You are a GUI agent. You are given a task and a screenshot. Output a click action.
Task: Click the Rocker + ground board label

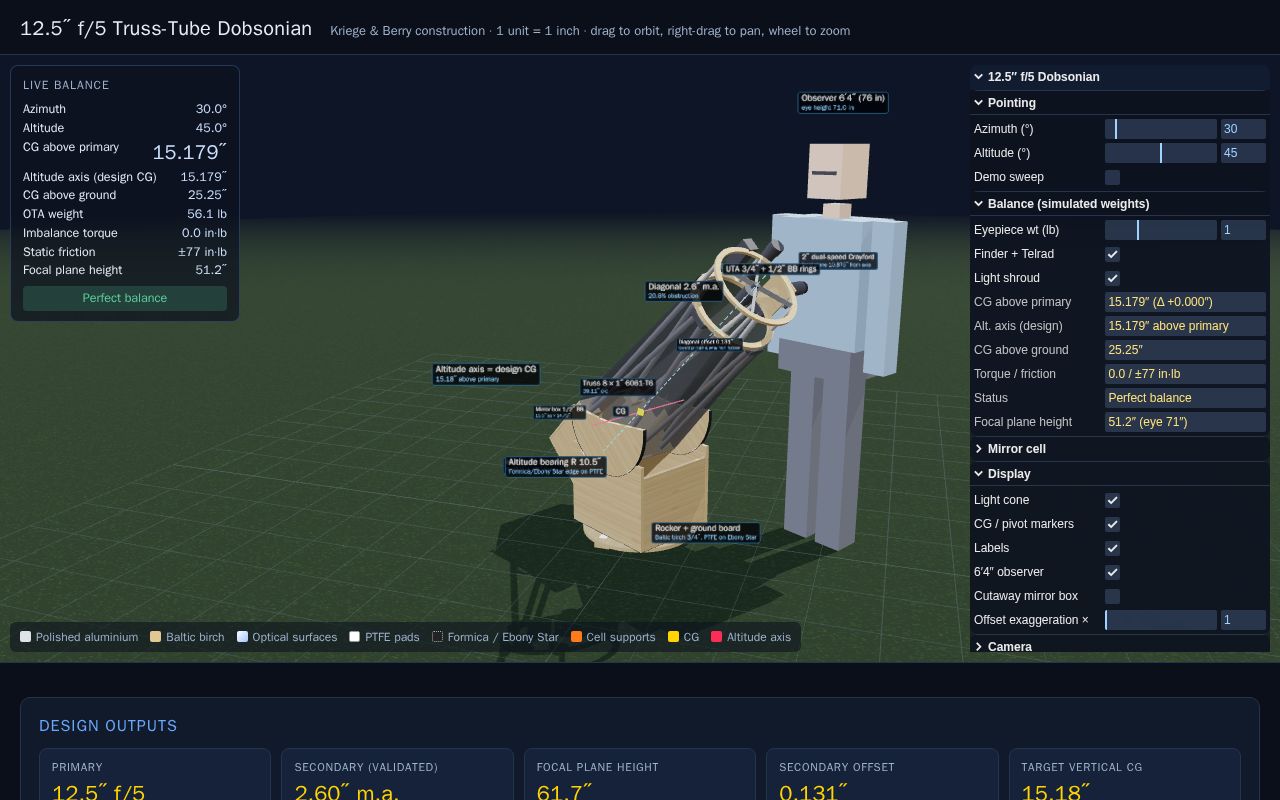pos(706,533)
